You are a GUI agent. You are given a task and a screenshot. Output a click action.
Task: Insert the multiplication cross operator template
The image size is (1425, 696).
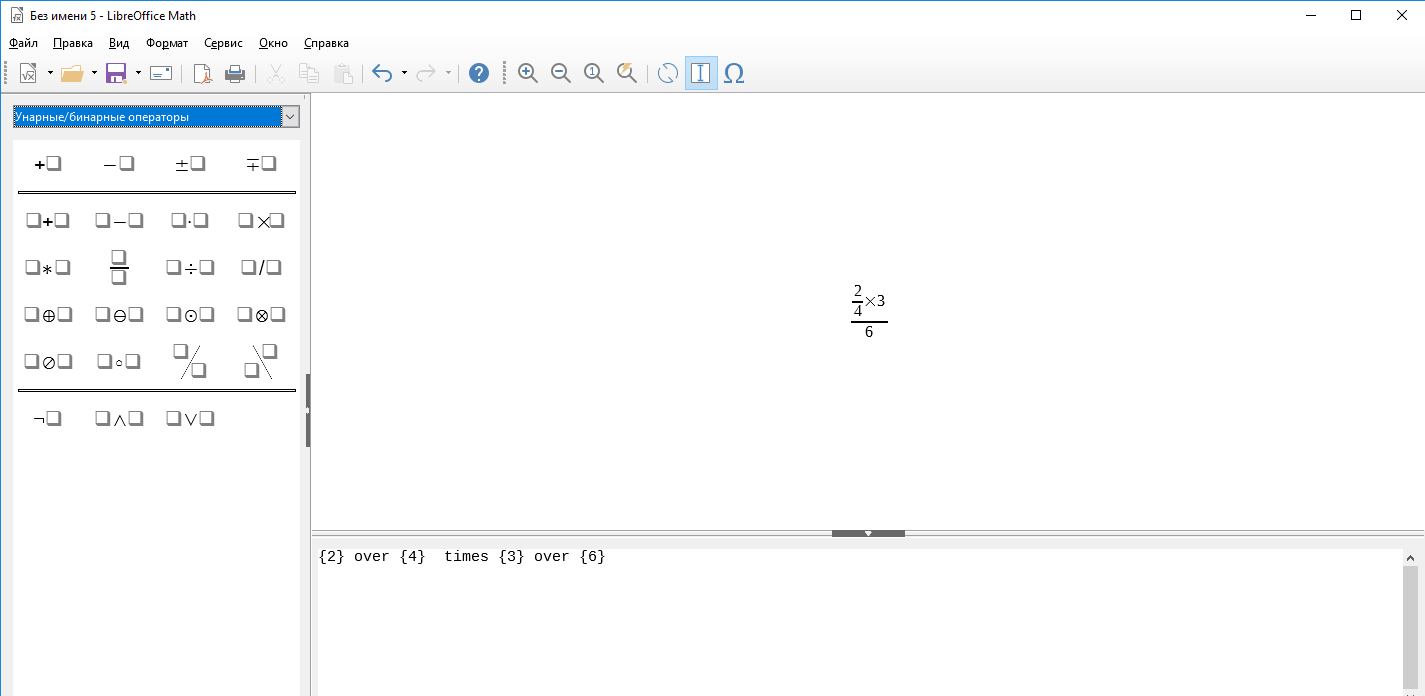(262, 221)
